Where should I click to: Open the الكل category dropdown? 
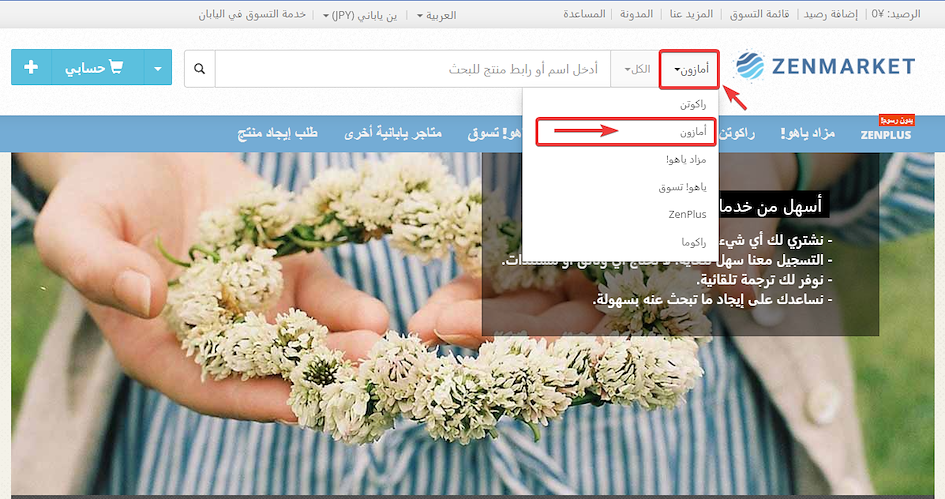636,69
